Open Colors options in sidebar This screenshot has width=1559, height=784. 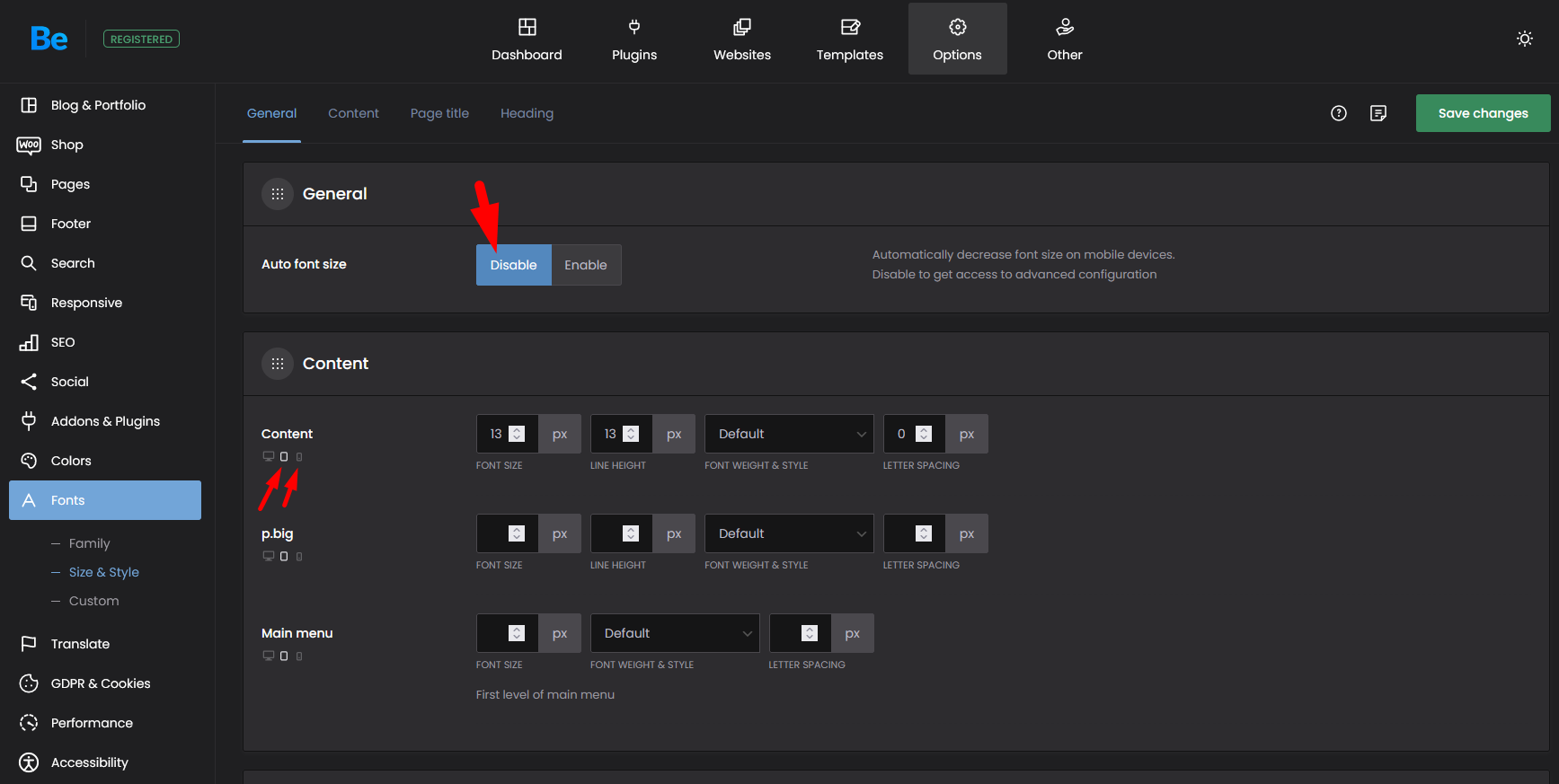tap(105, 461)
